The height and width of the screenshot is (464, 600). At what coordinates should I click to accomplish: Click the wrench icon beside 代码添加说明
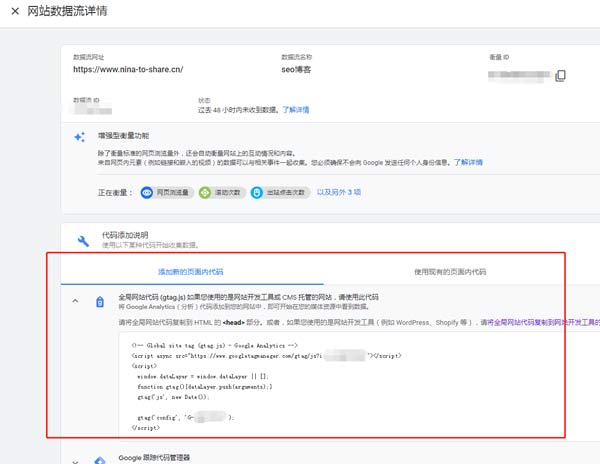click(83, 241)
